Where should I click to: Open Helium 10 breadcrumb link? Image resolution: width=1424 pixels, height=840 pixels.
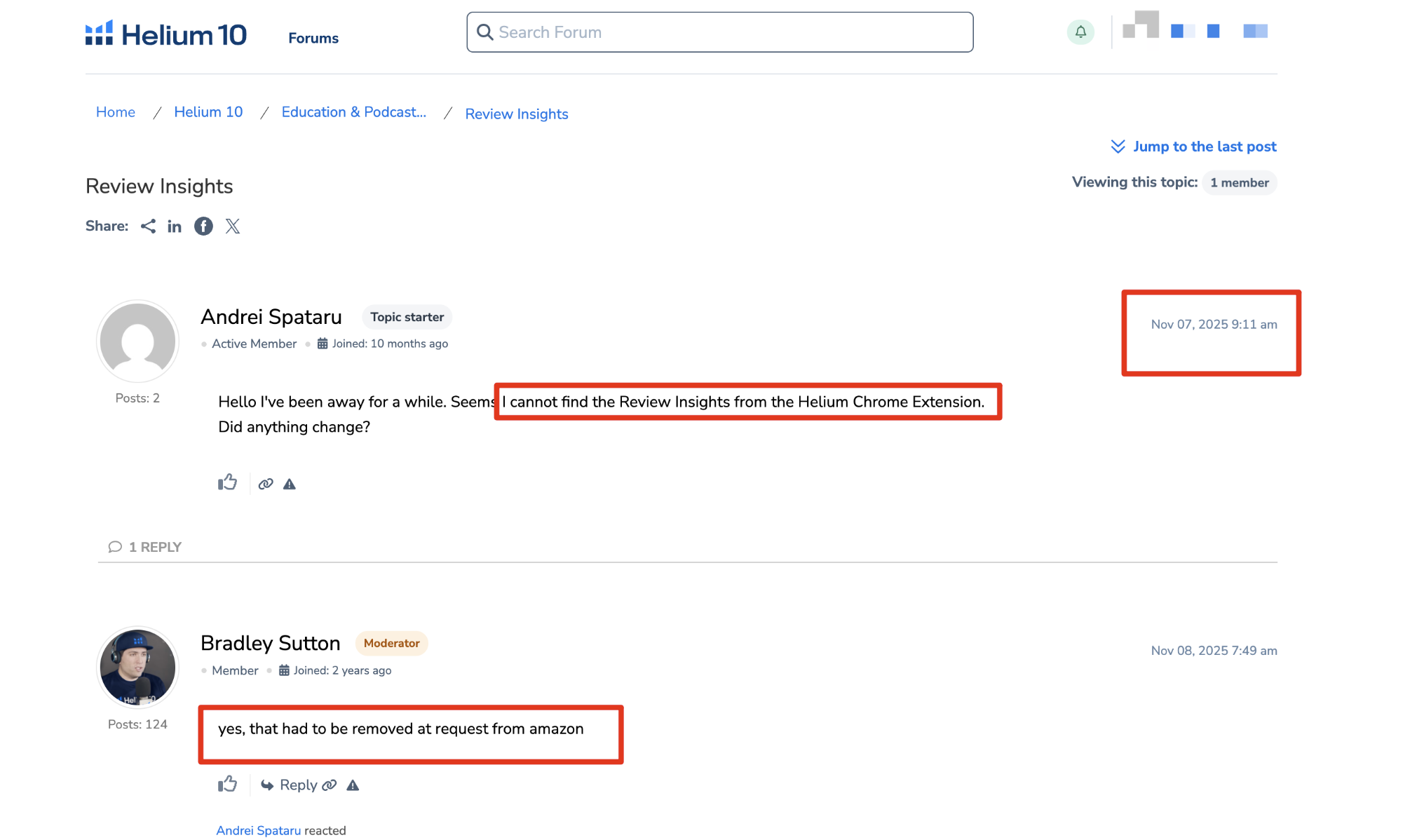pyautogui.click(x=208, y=112)
